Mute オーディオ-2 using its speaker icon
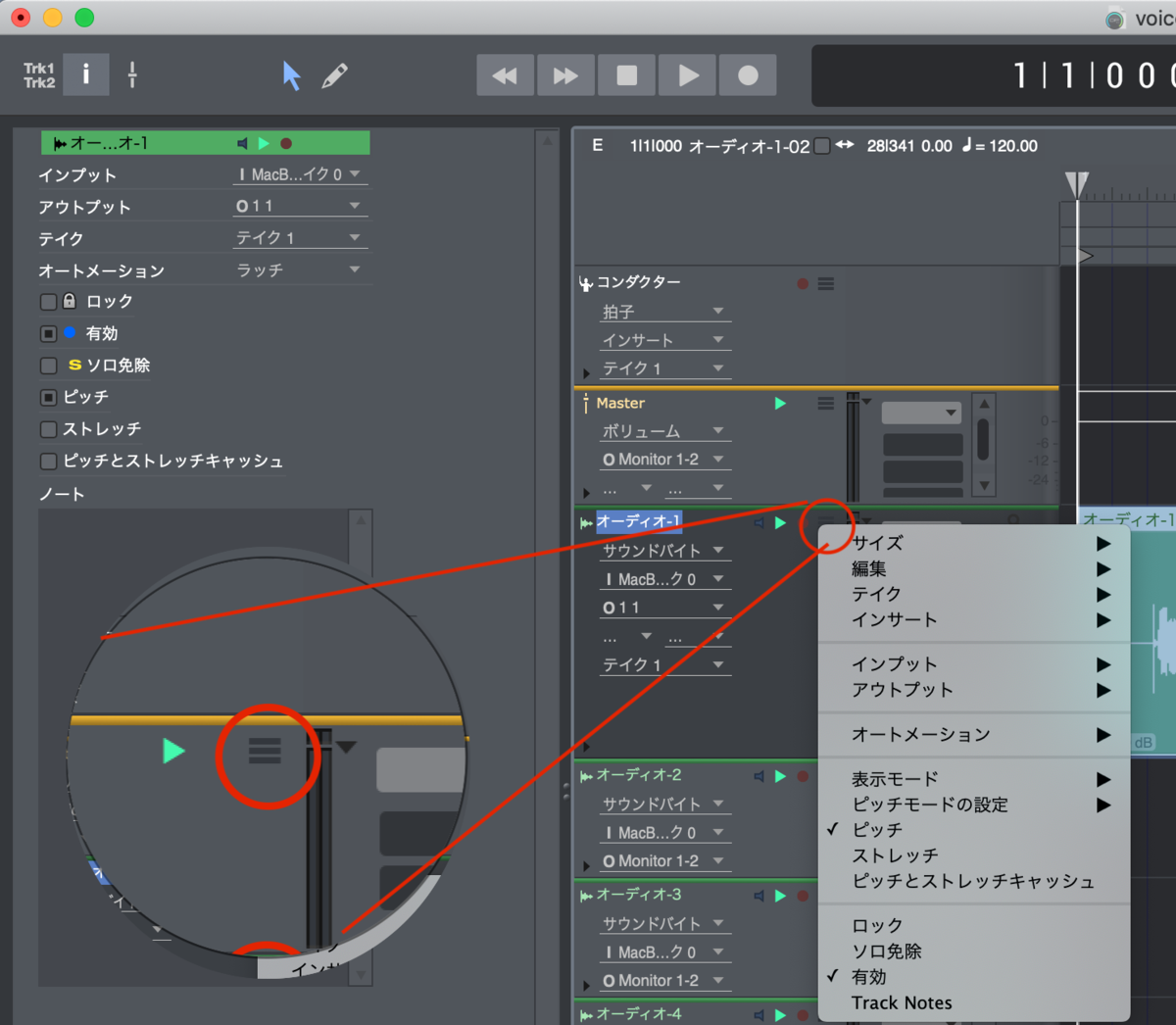The image size is (1176, 1025). pyautogui.click(x=758, y=775)
